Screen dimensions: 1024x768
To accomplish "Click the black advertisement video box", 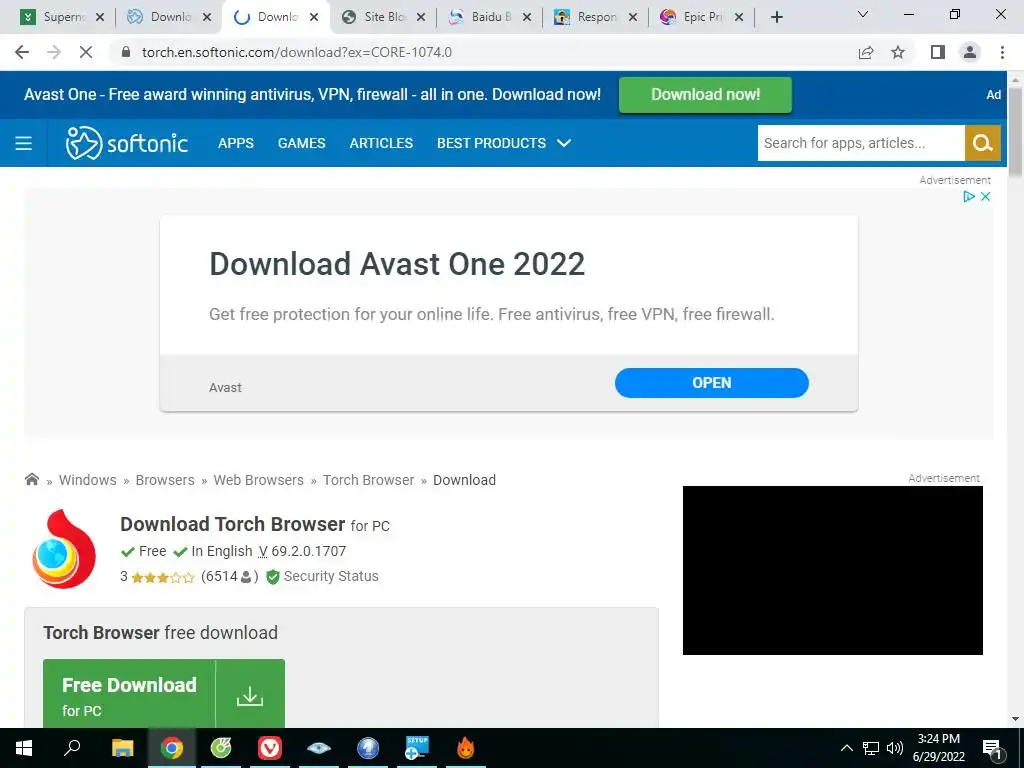I will pos(833,570).
